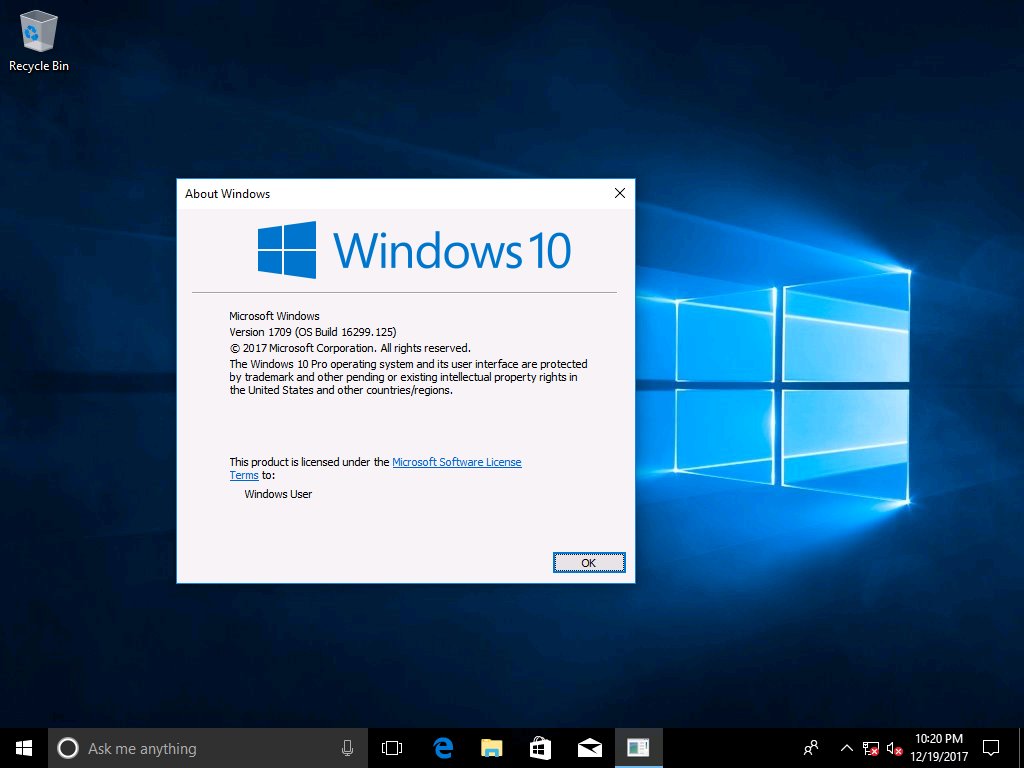Close the About Windows dialog
Viewport: 1024px width, 768px height.
coord(620,193)
